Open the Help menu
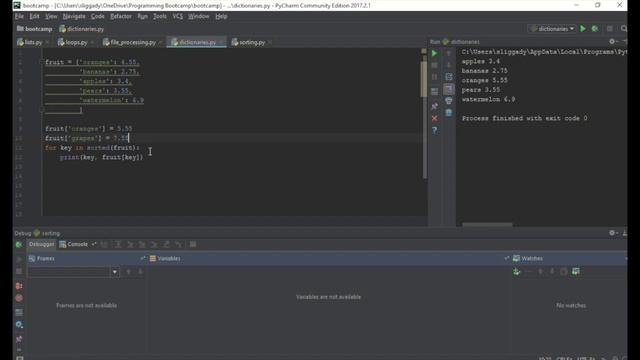 (x=221, y=16)
